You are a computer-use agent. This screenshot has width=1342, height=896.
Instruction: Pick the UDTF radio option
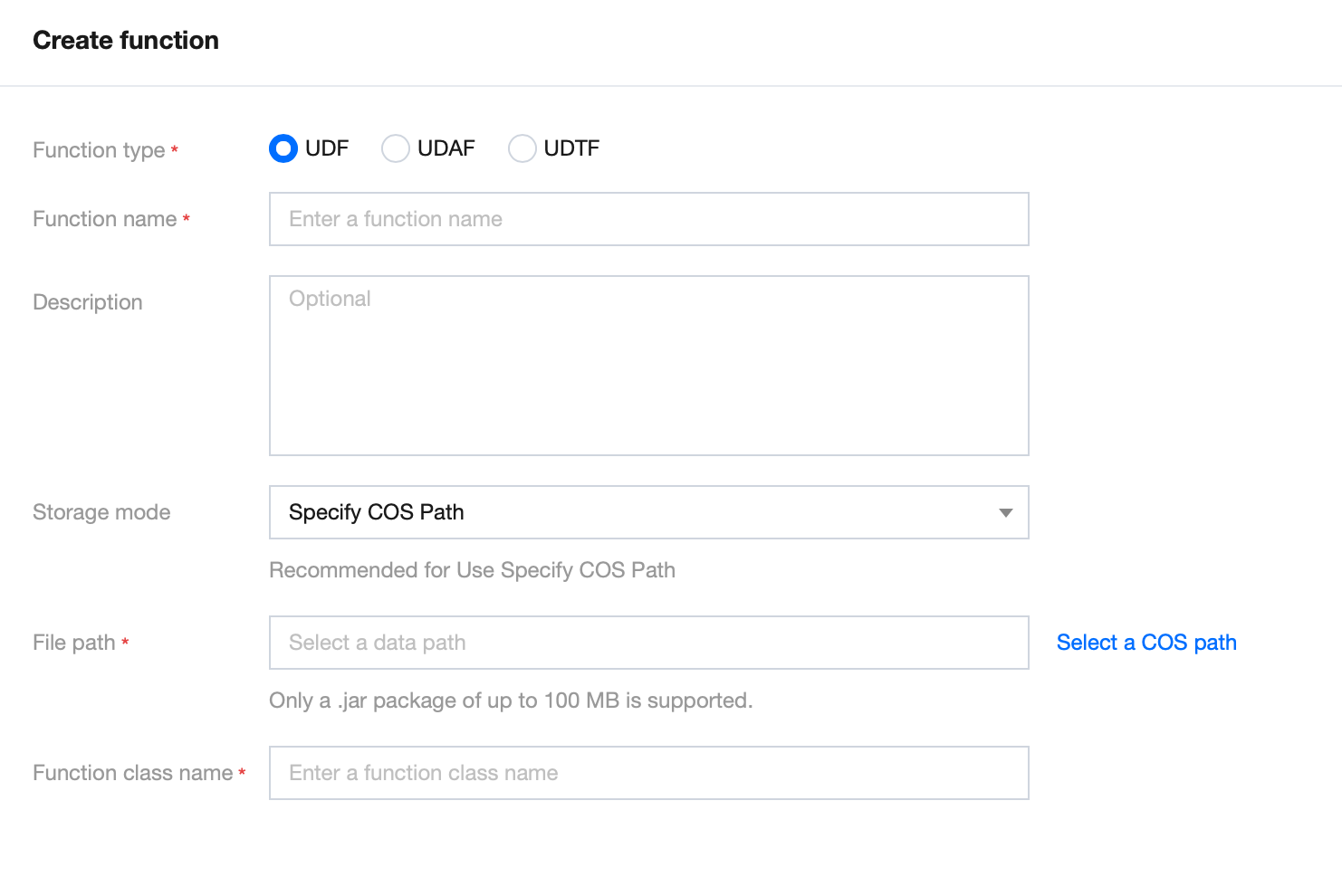pyautogui.click(x=522, y=148)
